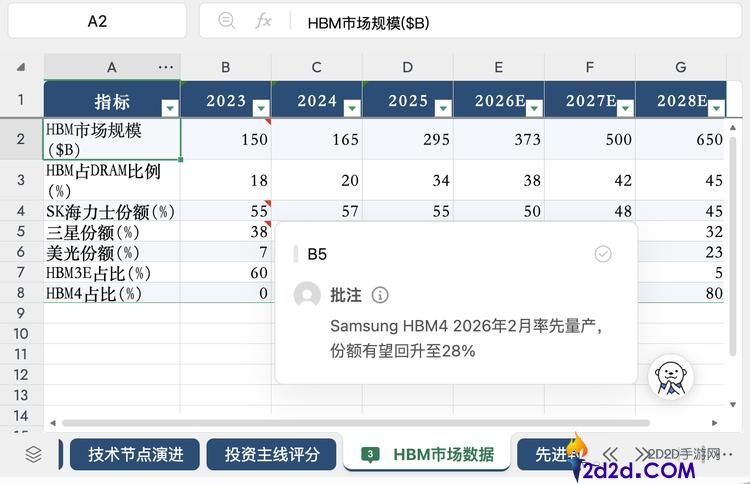Click the select-all corner triangle
The width and height of the screenshot is (750, 484).
(21, 67)
